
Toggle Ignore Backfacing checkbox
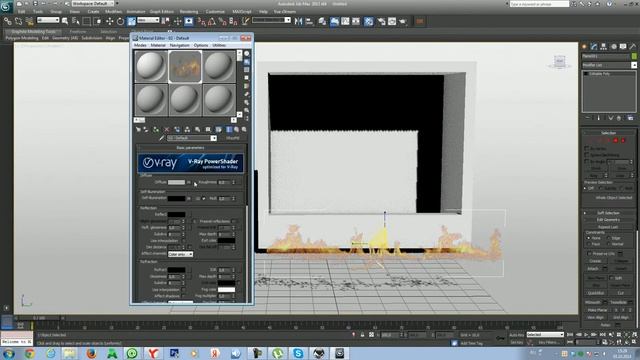point(587,155)
